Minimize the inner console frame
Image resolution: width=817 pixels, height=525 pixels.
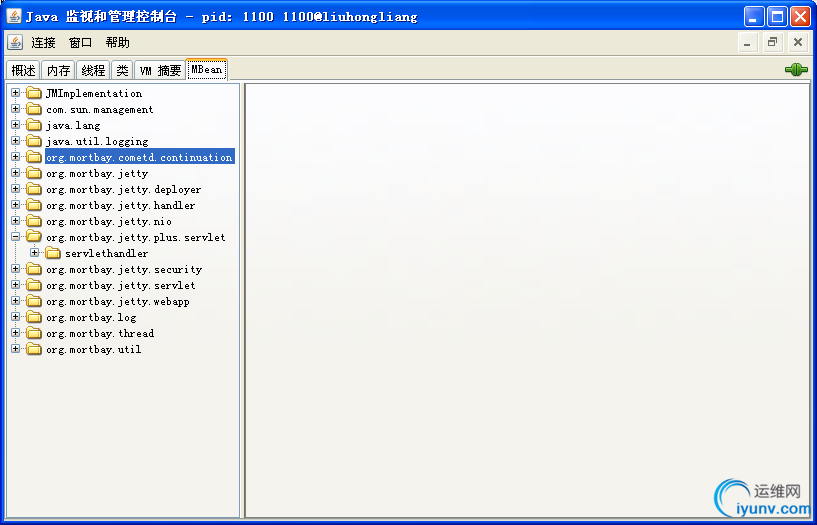(747, 43)
